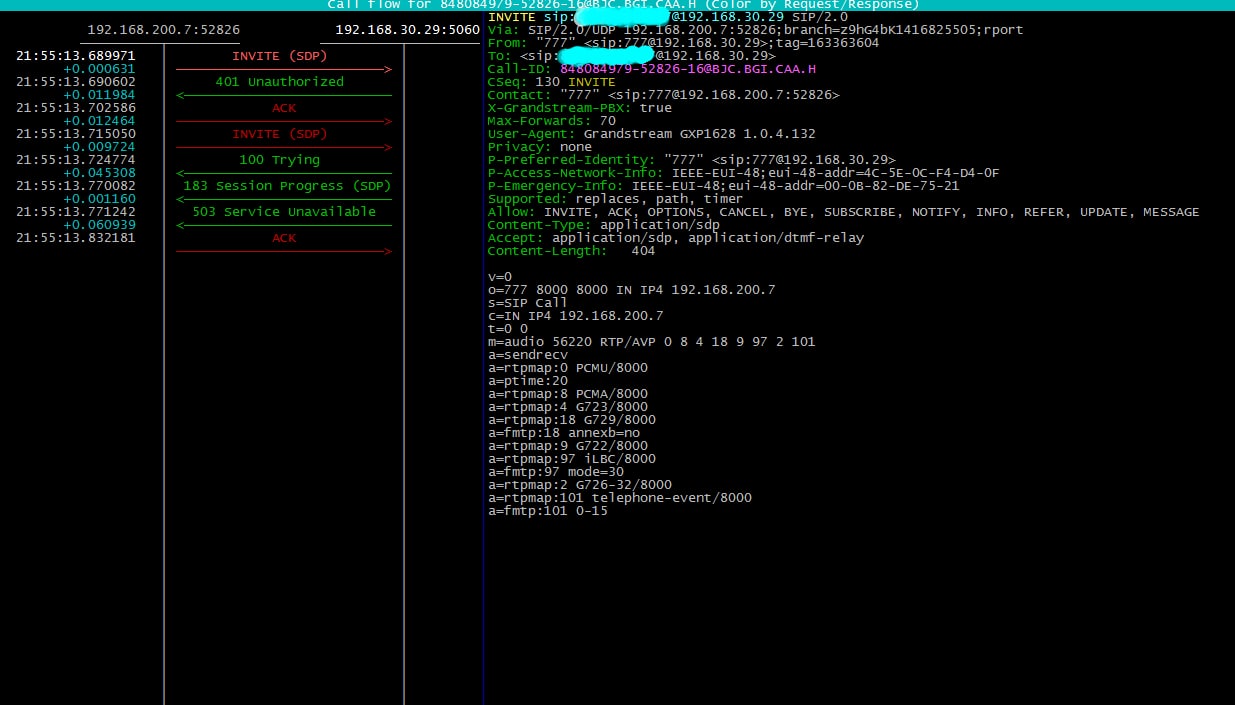
Task: Click the Via header line
Action: point(755,30)
